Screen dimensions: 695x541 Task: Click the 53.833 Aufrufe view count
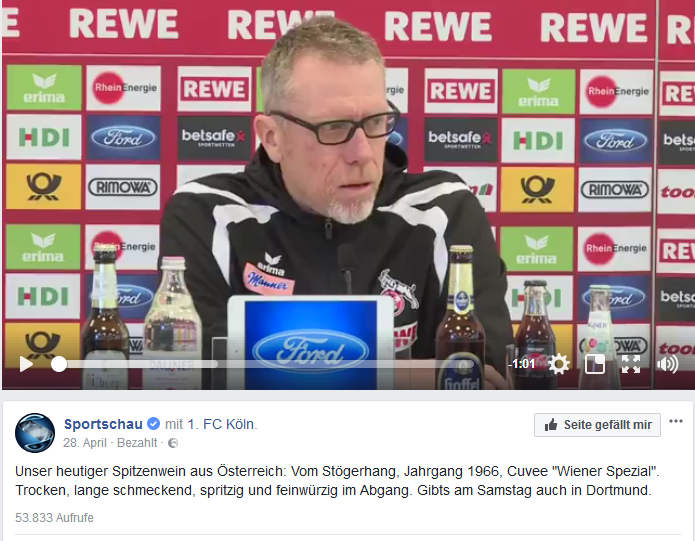coord(54,518)
